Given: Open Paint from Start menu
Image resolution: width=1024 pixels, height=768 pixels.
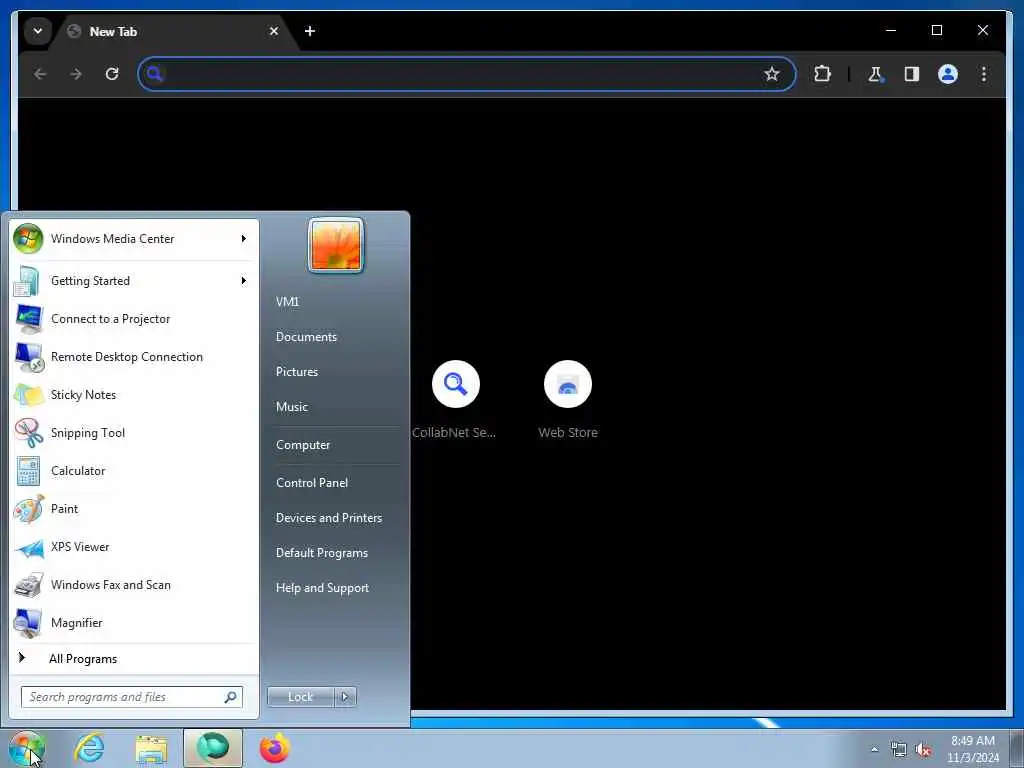Looking at the screenshot, I should pos(134,509).
